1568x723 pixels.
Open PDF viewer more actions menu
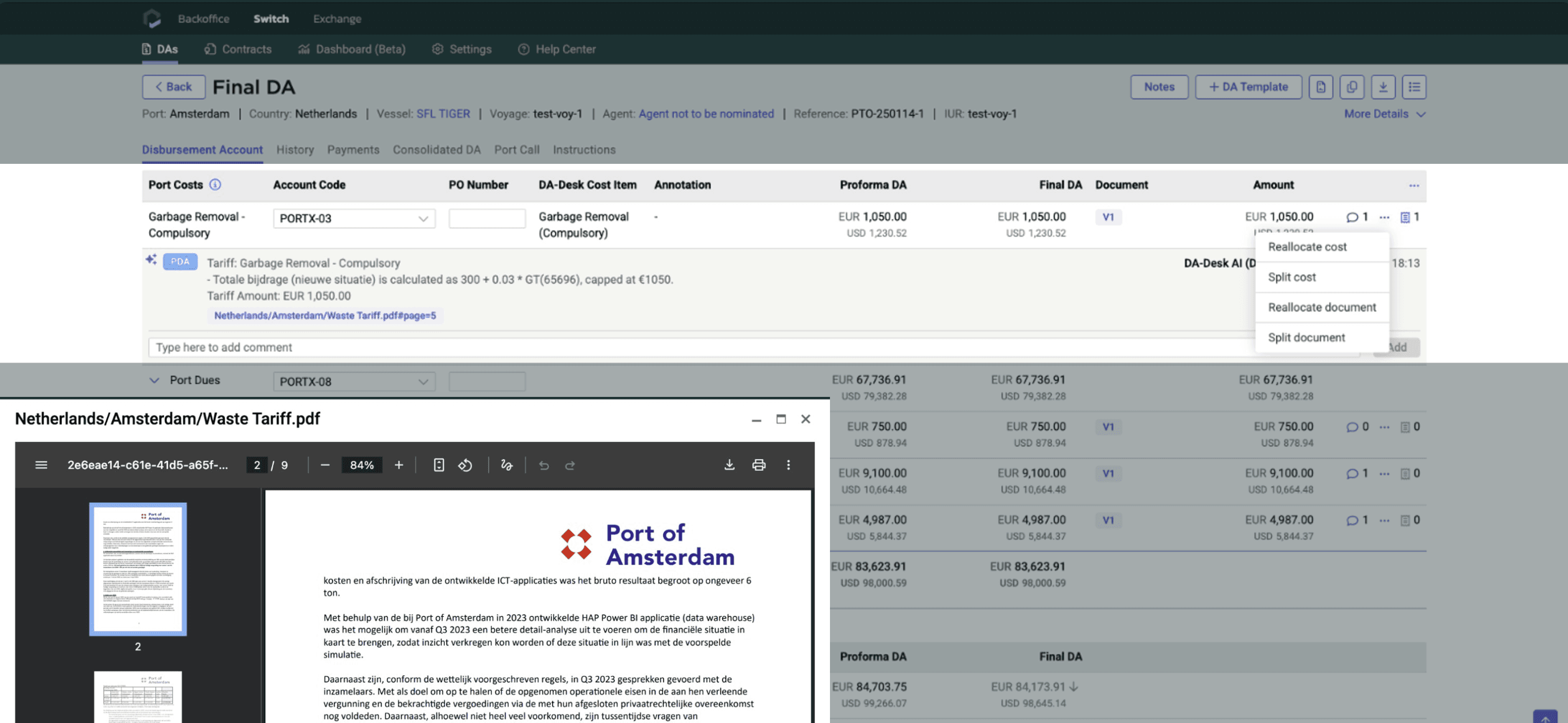click(x=788, y=465)
